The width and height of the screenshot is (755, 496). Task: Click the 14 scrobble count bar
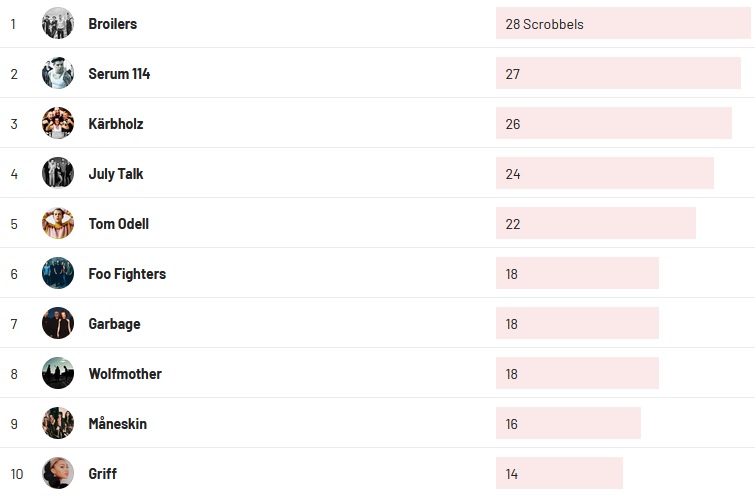tap(559, 473)
